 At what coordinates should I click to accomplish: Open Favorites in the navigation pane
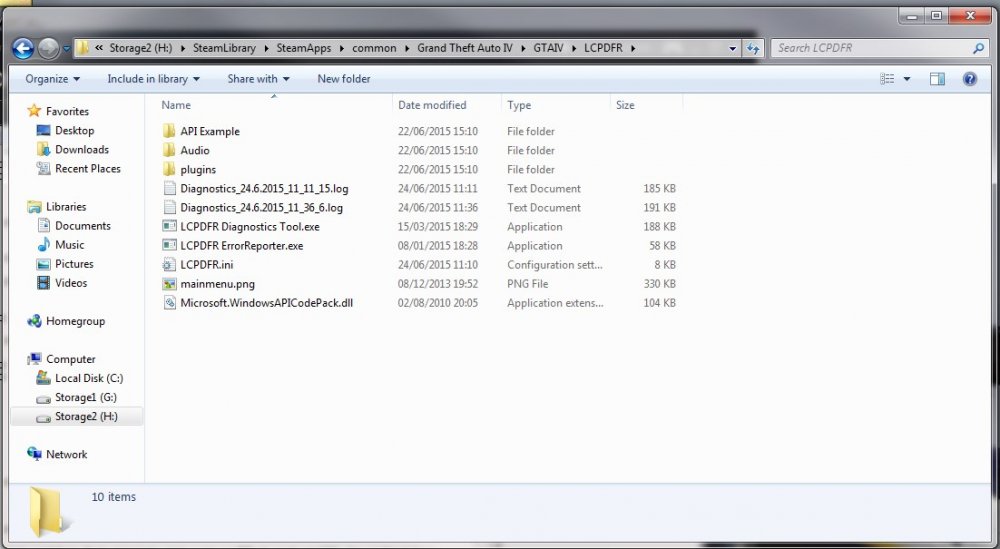pos(67,112)
